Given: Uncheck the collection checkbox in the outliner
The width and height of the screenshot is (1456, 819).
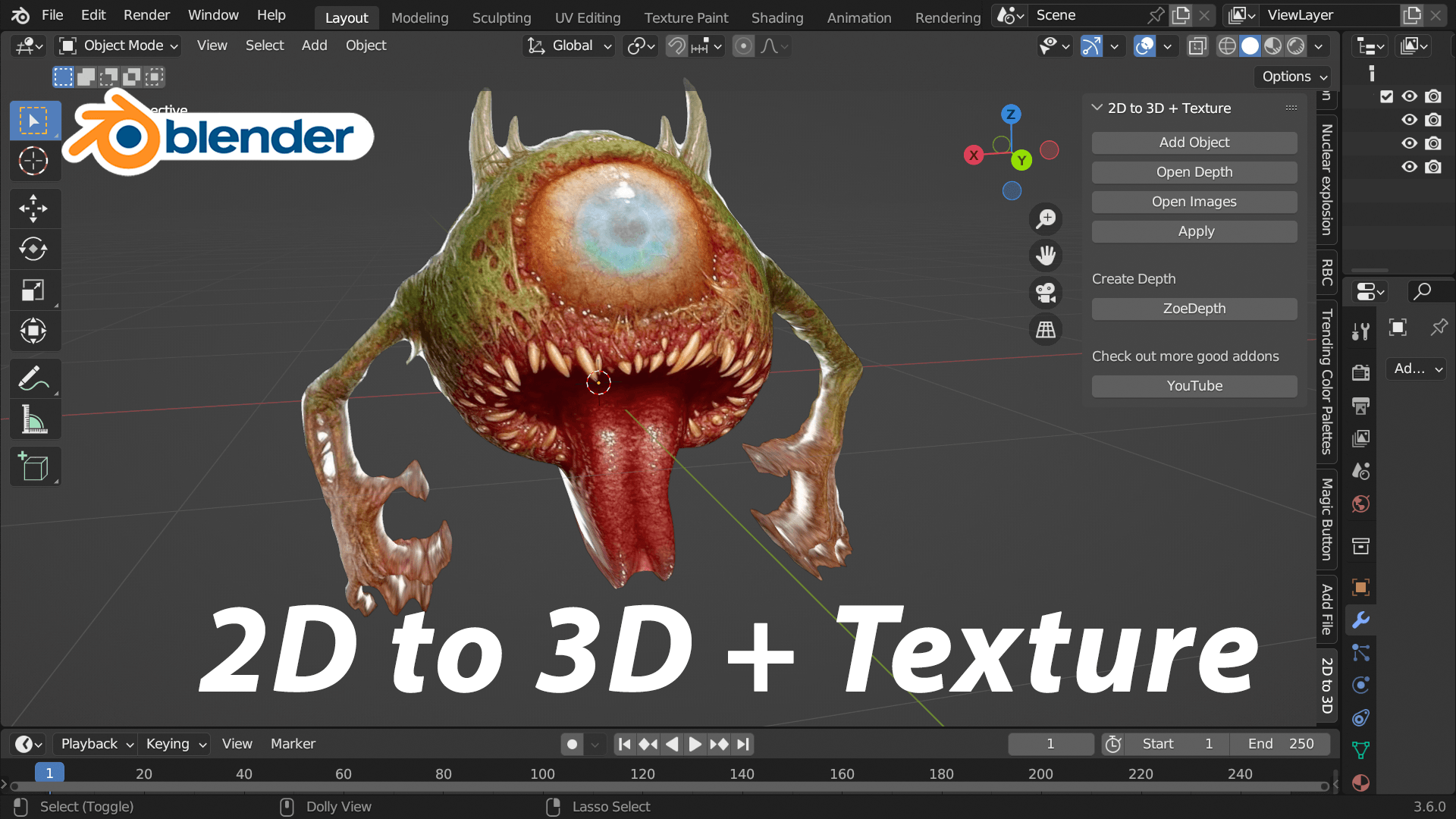Looking at the screenshot, I should click(x=1387, y=96).
